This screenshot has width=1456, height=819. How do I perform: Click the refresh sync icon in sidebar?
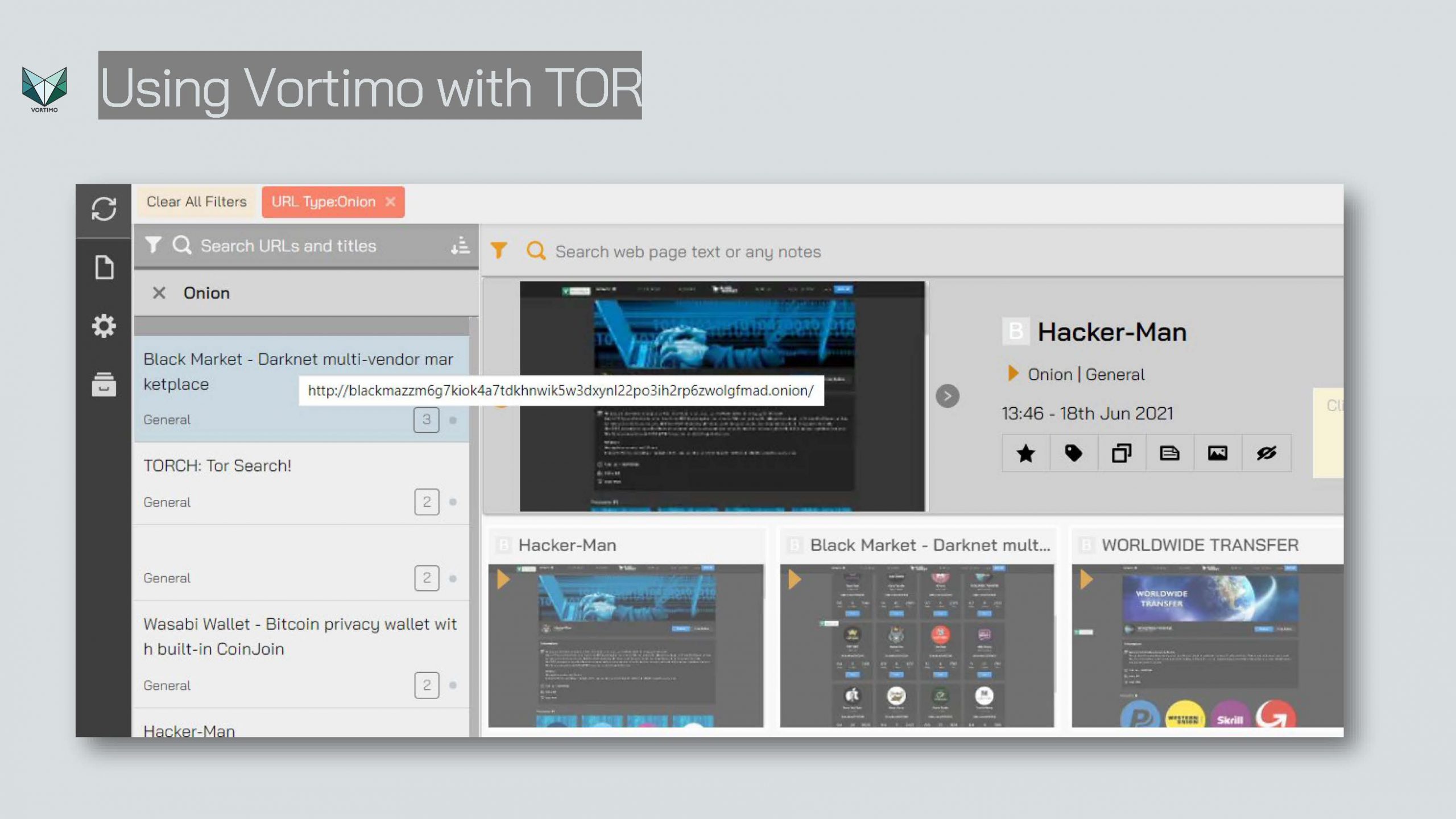tap(104, 209)
